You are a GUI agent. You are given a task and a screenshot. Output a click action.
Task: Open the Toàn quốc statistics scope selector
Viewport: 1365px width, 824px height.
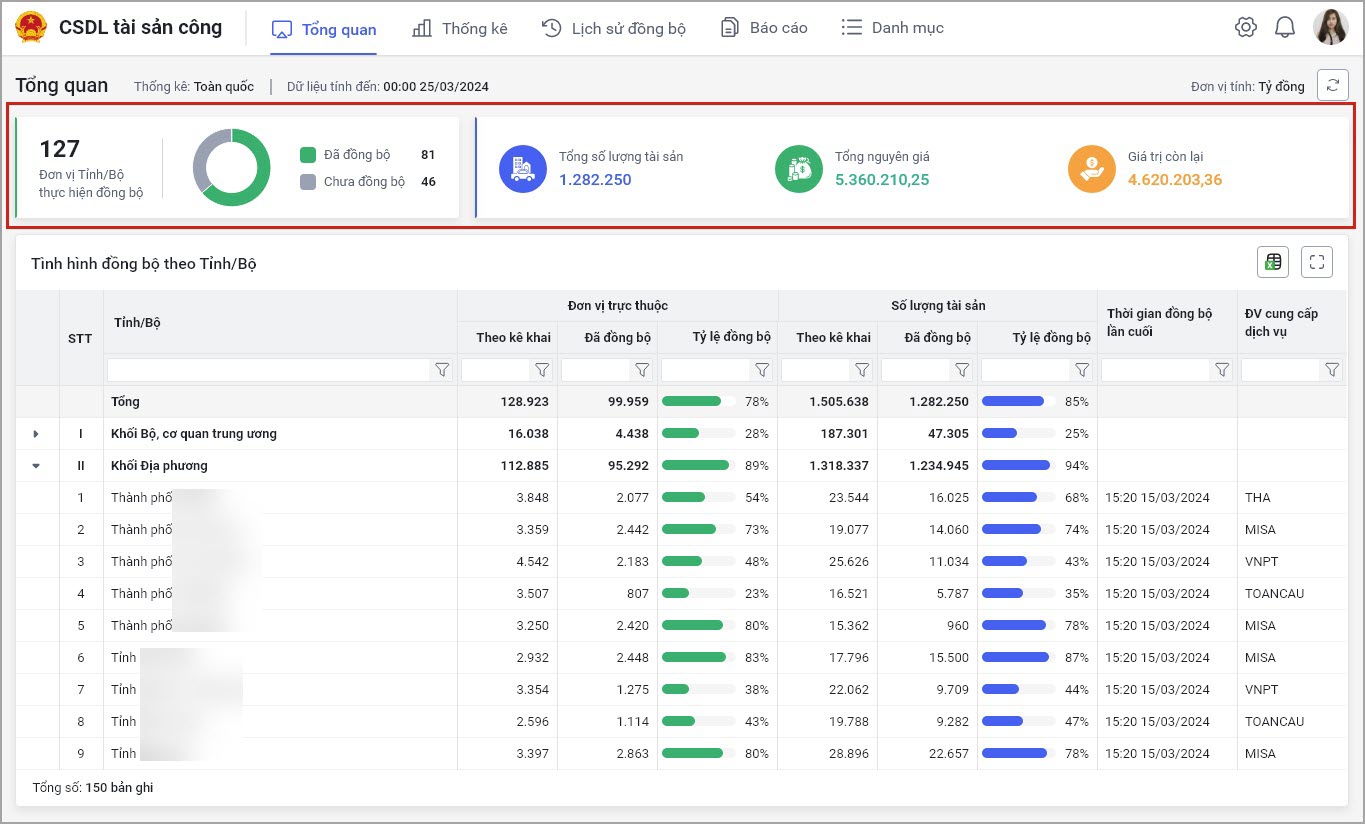tap(223, 87)
